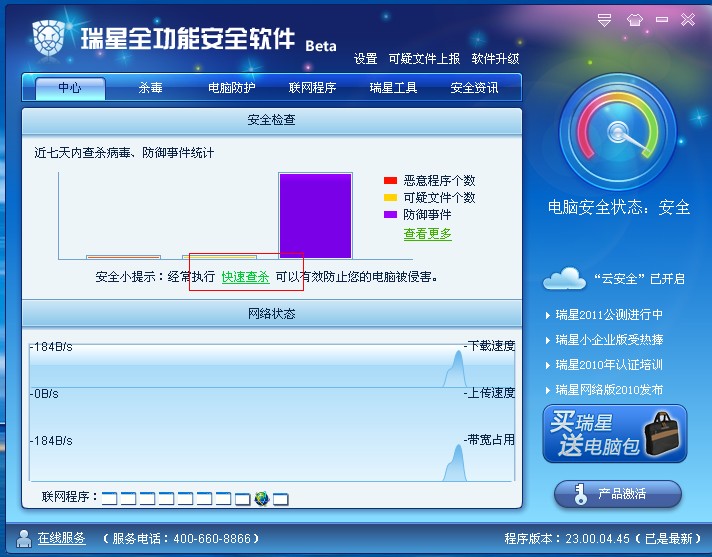Click the 带宽占用 graph label
712x557 pixels.
point(490,440)
